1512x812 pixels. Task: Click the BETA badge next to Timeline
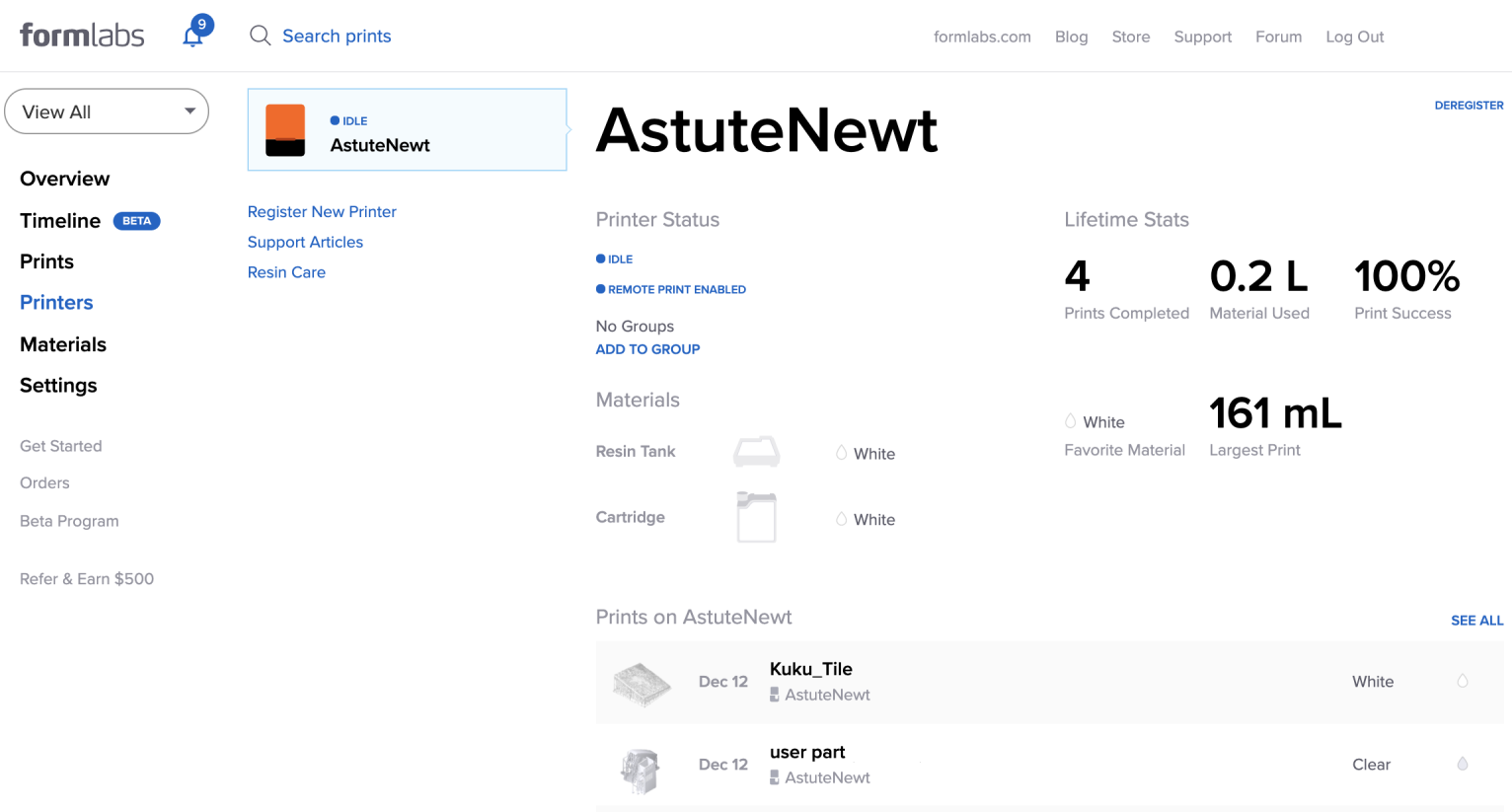click(136, 221)
